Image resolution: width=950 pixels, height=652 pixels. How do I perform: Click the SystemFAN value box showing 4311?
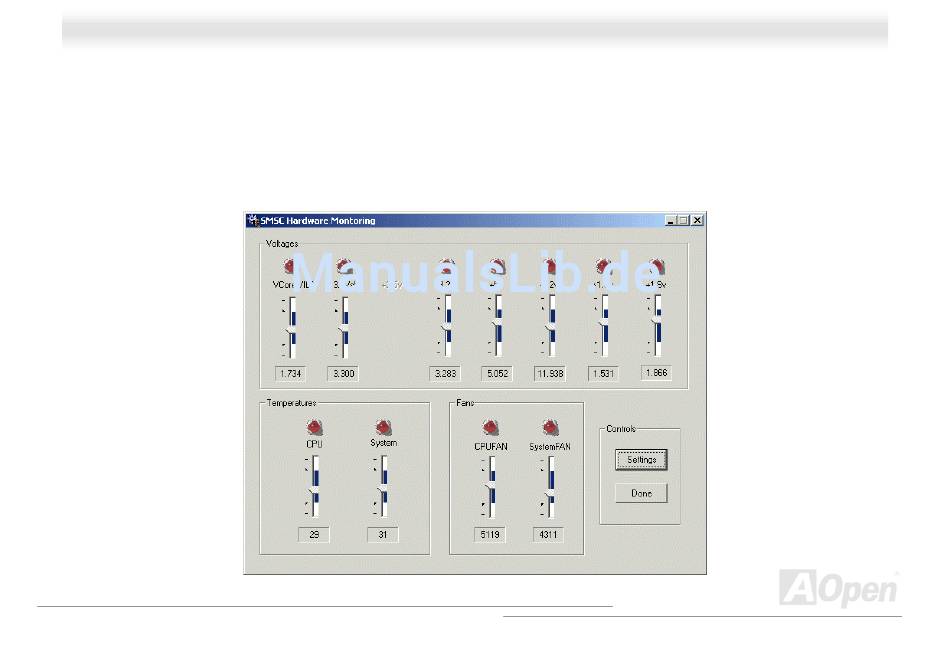click(548, 535)
